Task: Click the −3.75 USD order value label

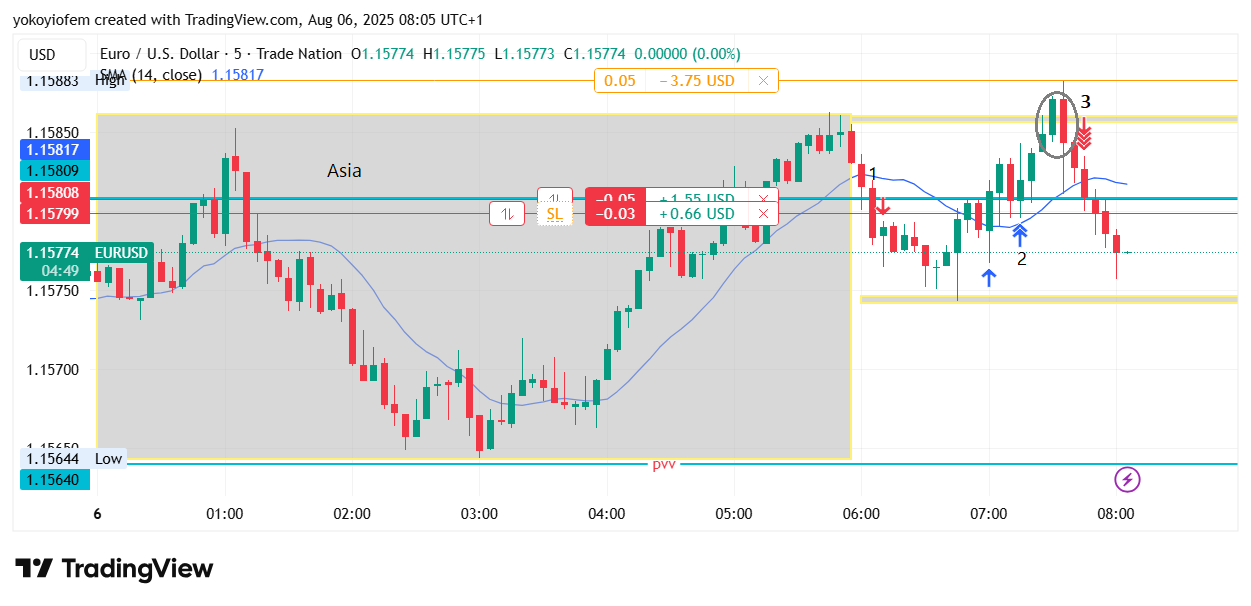Action: (x=697, y=81)
